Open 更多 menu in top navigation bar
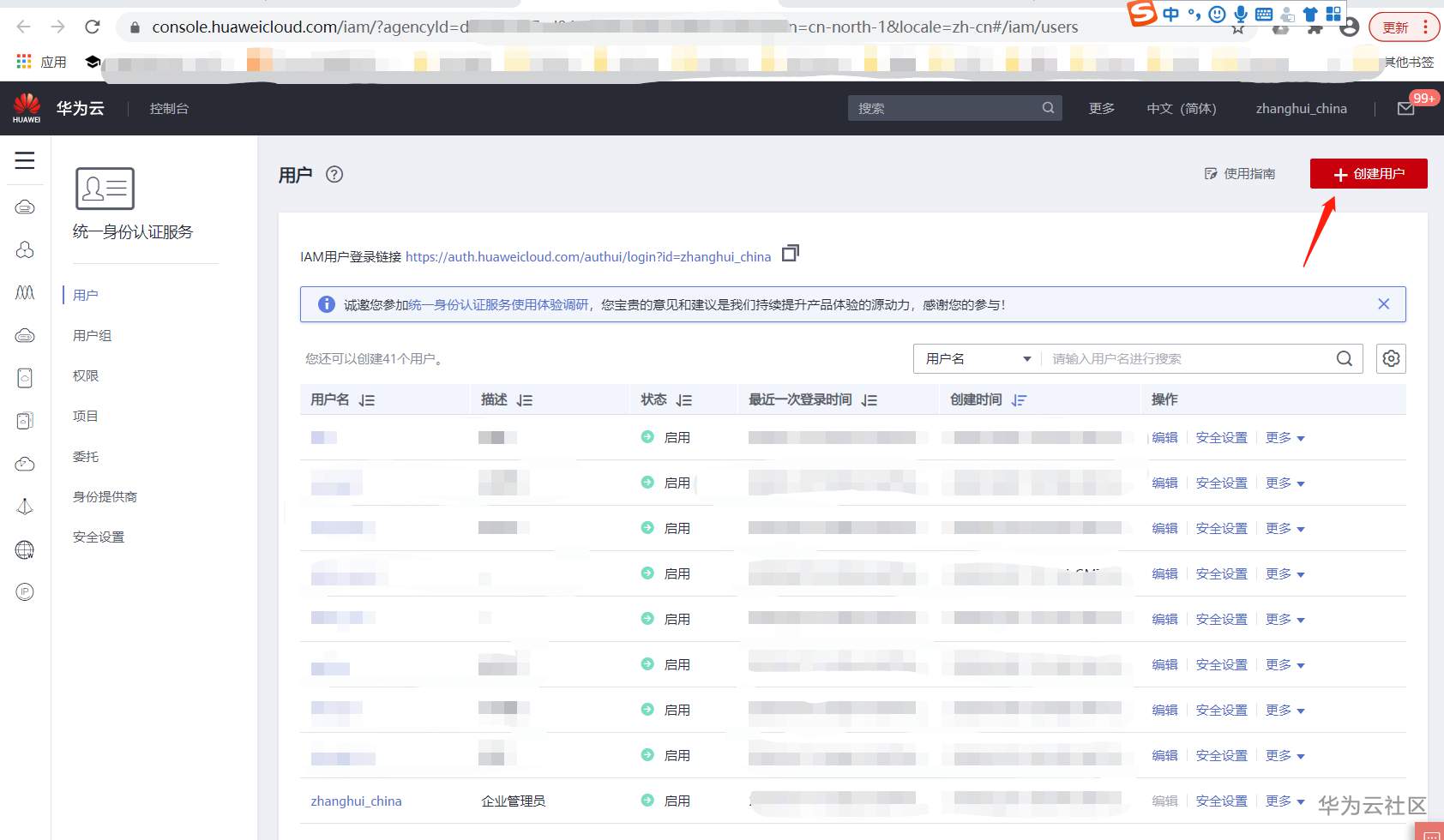This screenshot has width=1444, height=840. 1102,108
